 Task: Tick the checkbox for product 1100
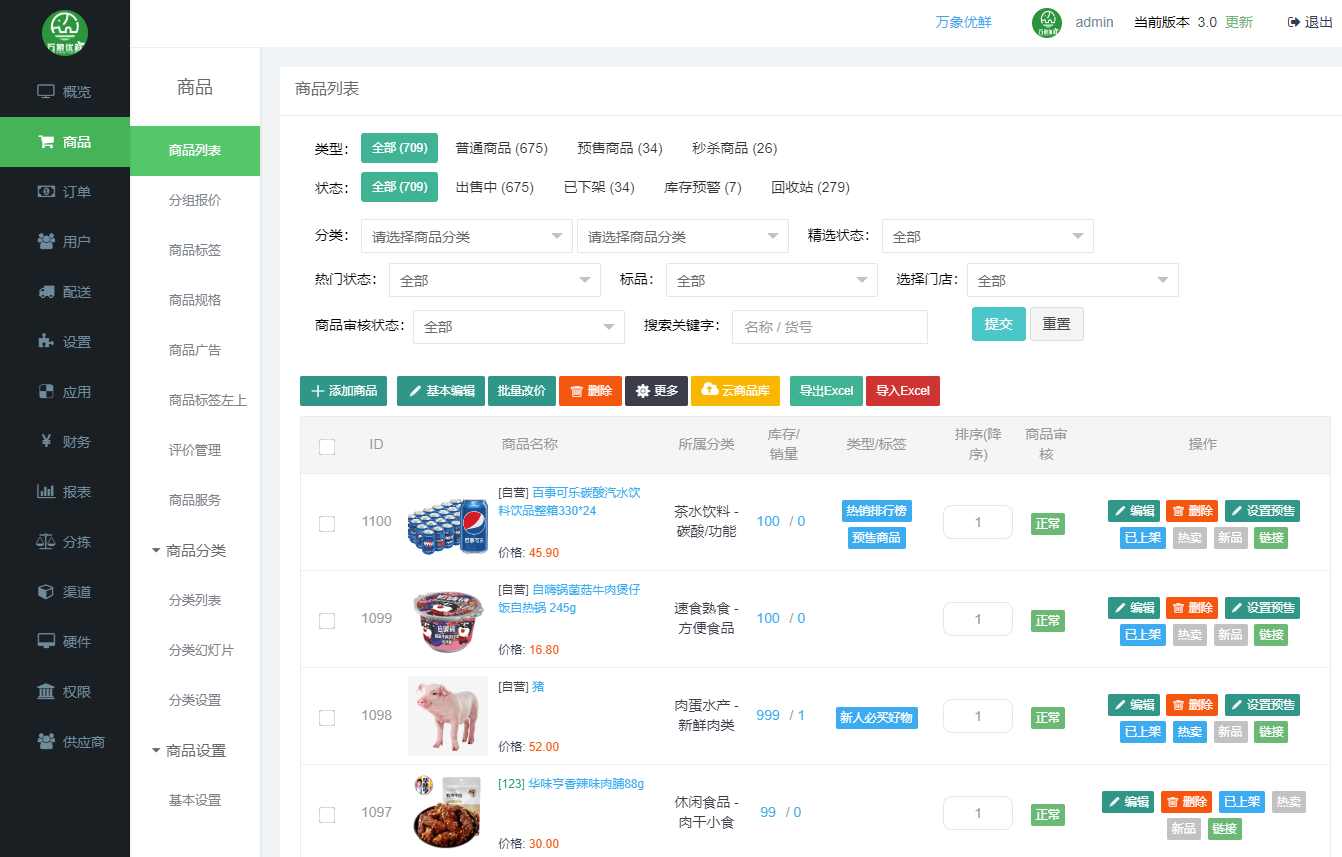click(327, 523)
